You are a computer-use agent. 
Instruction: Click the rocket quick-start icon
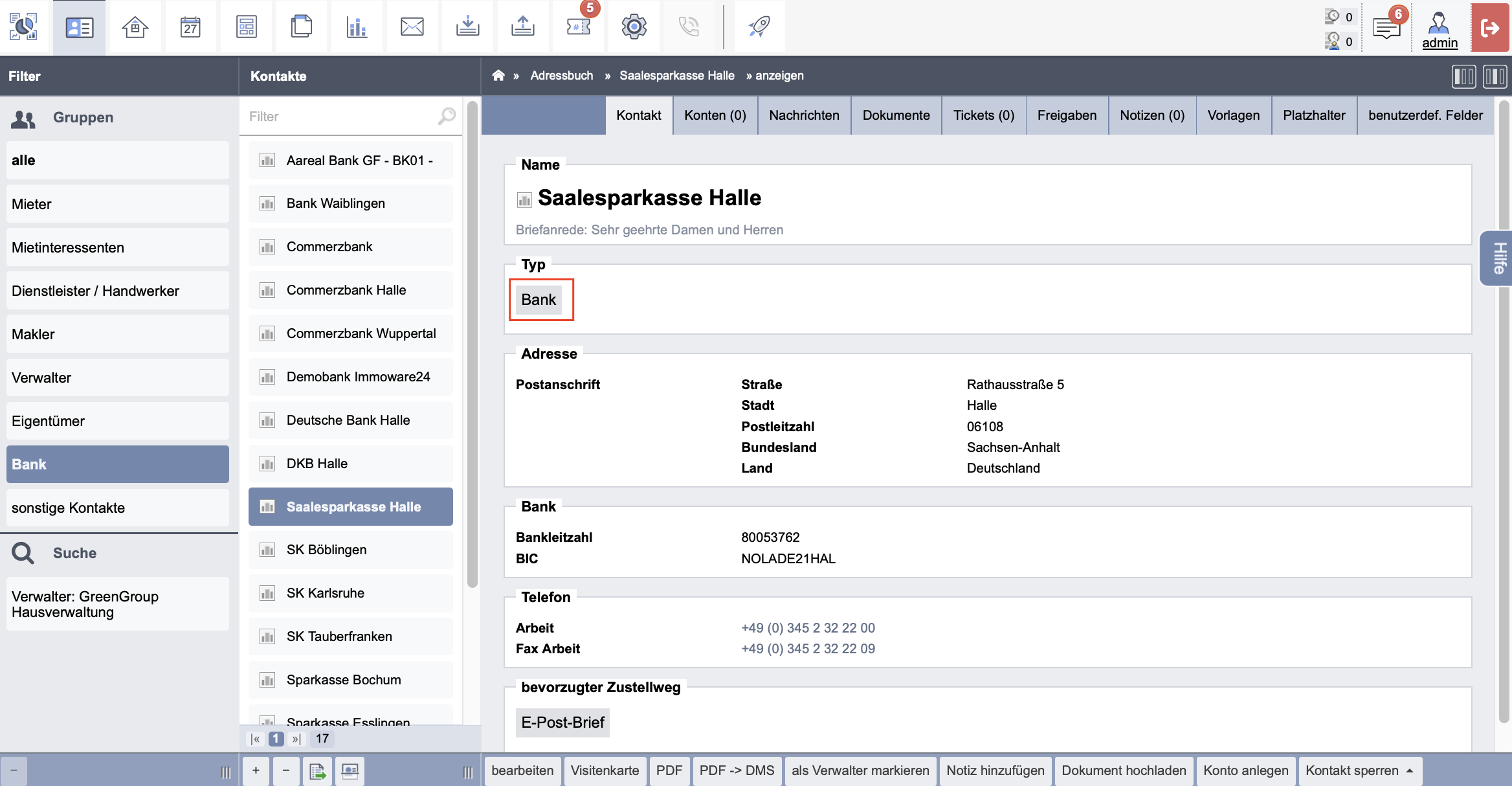759,27
